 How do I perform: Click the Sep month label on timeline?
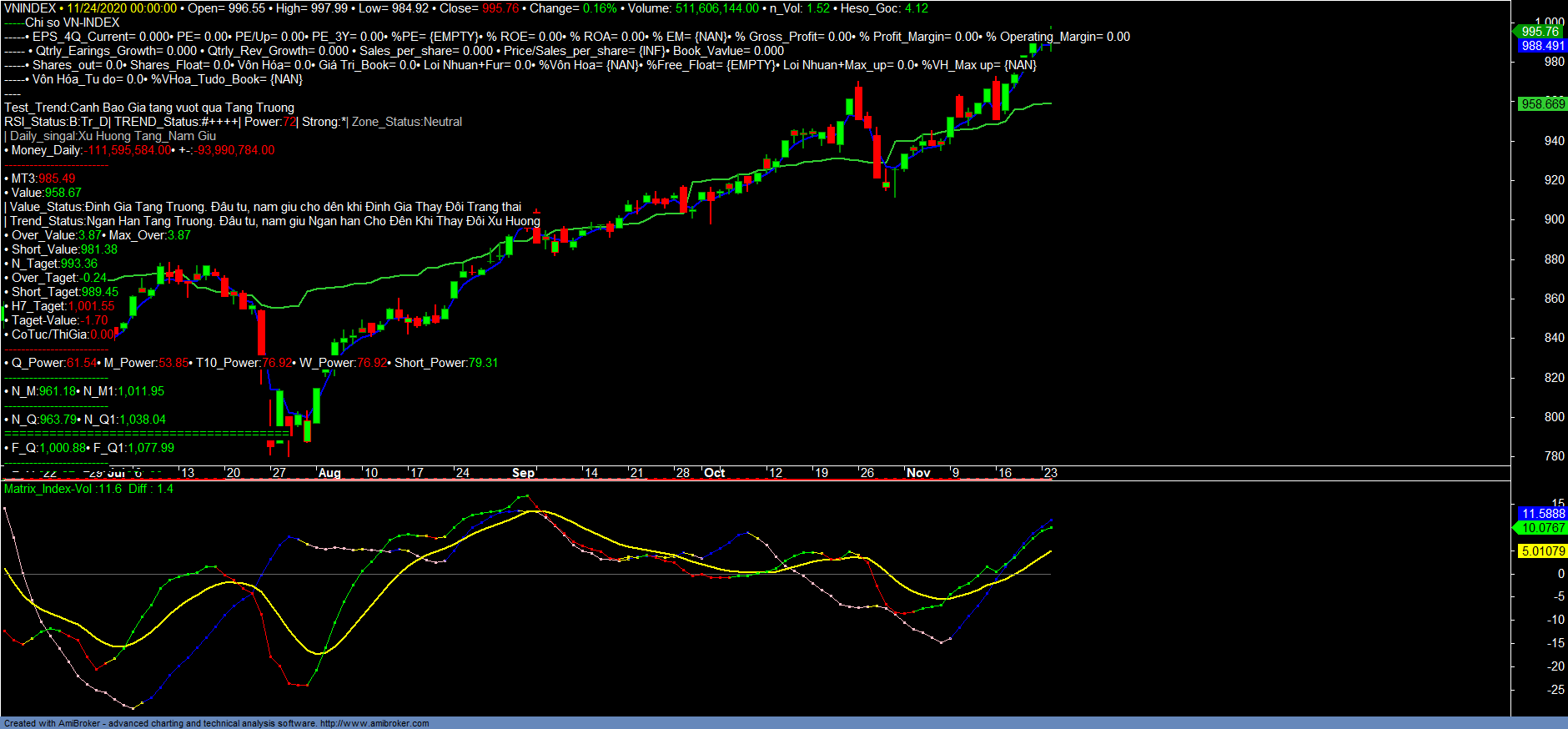pos(523,473)
